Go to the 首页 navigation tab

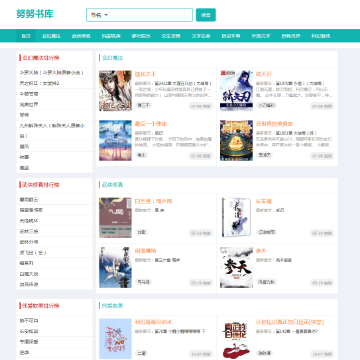coord(26,36)
